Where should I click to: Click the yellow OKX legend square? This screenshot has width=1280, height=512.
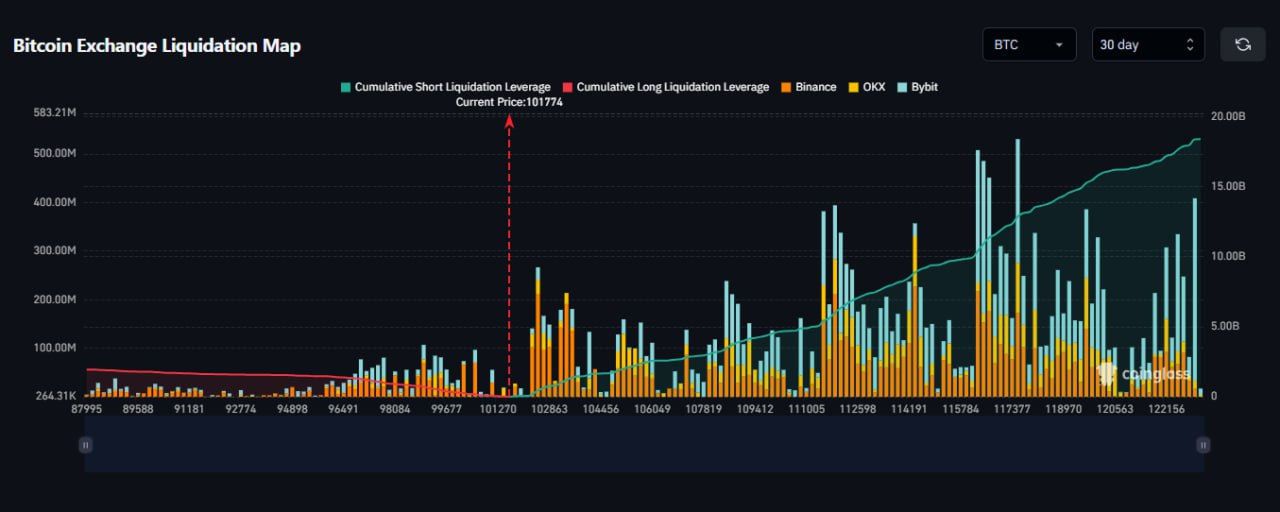coord(853,87)
